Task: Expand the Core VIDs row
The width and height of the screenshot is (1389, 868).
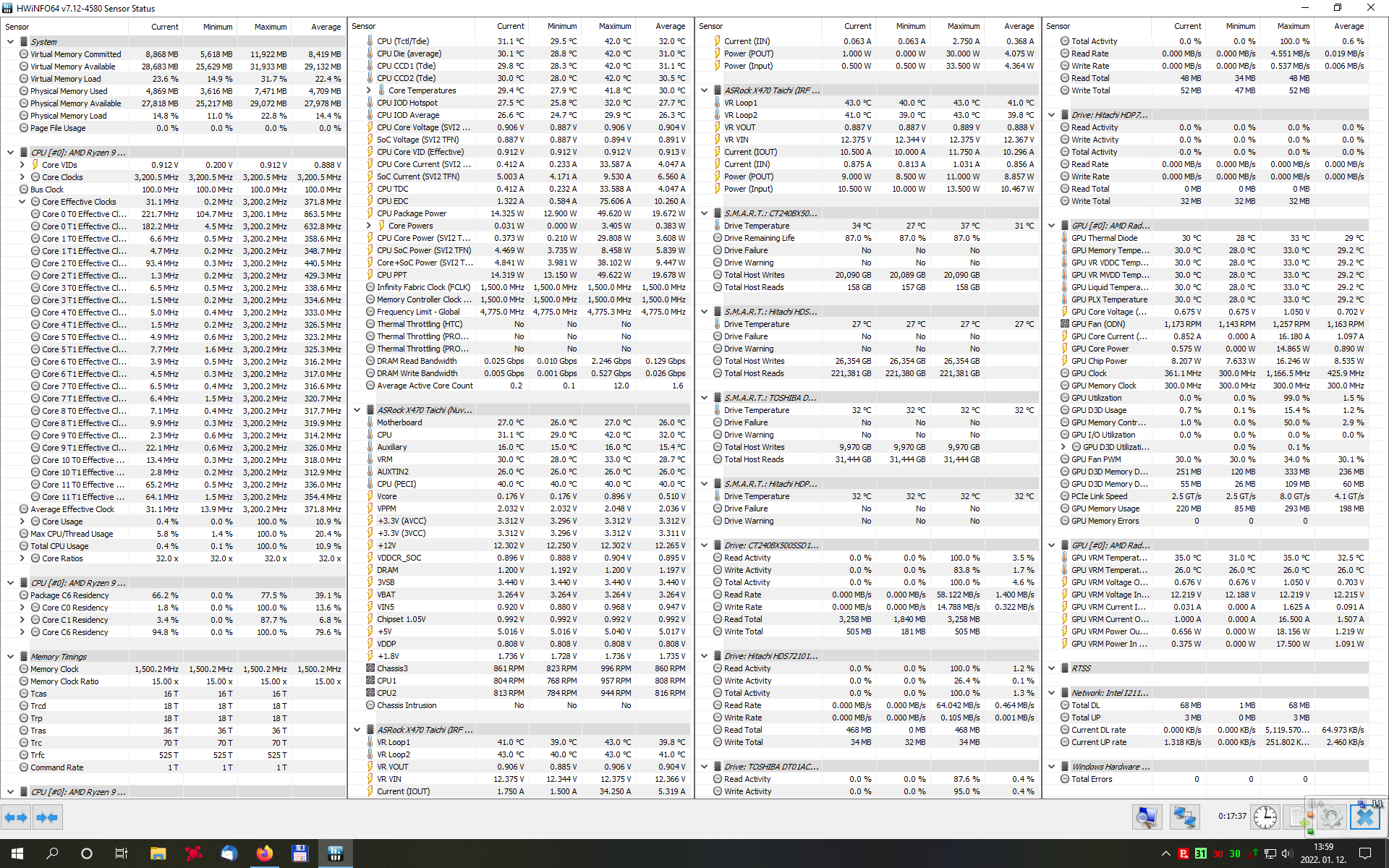Action: click(x=22, y=165)
